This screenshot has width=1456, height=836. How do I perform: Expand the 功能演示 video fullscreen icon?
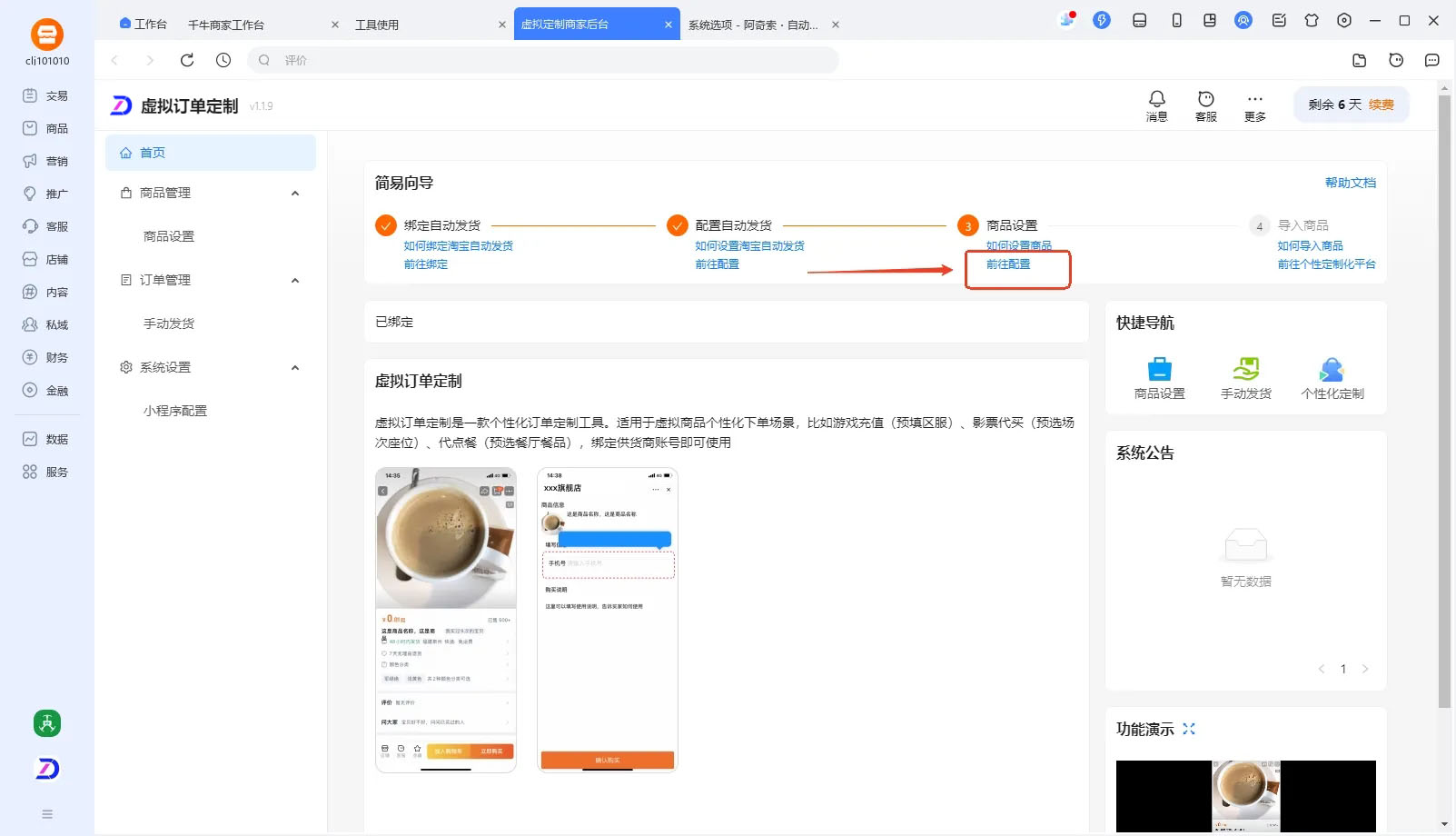click(x=1189, y=729)
